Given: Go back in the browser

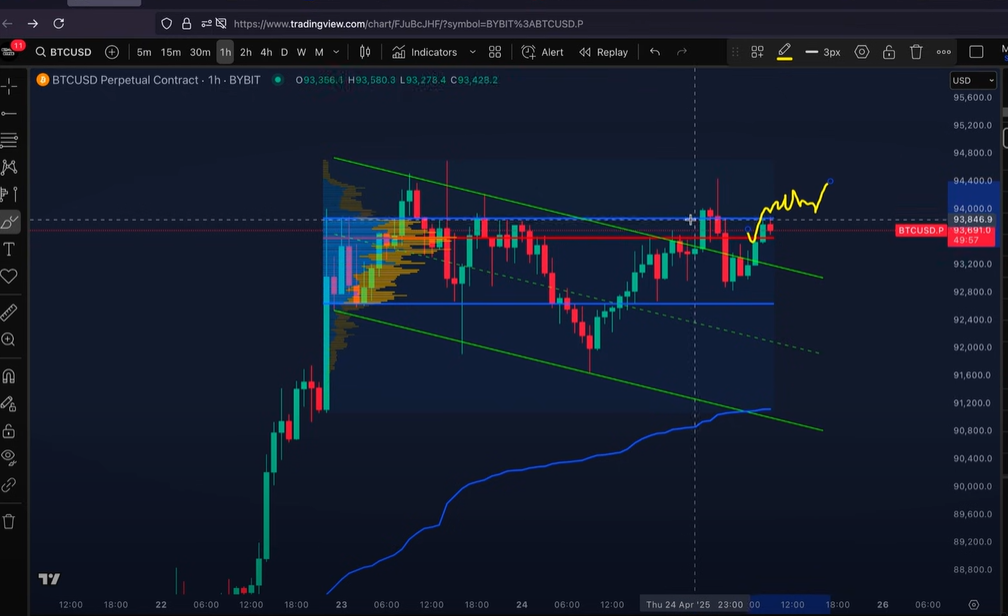Looking at the screenshot, I should (8, 24).
